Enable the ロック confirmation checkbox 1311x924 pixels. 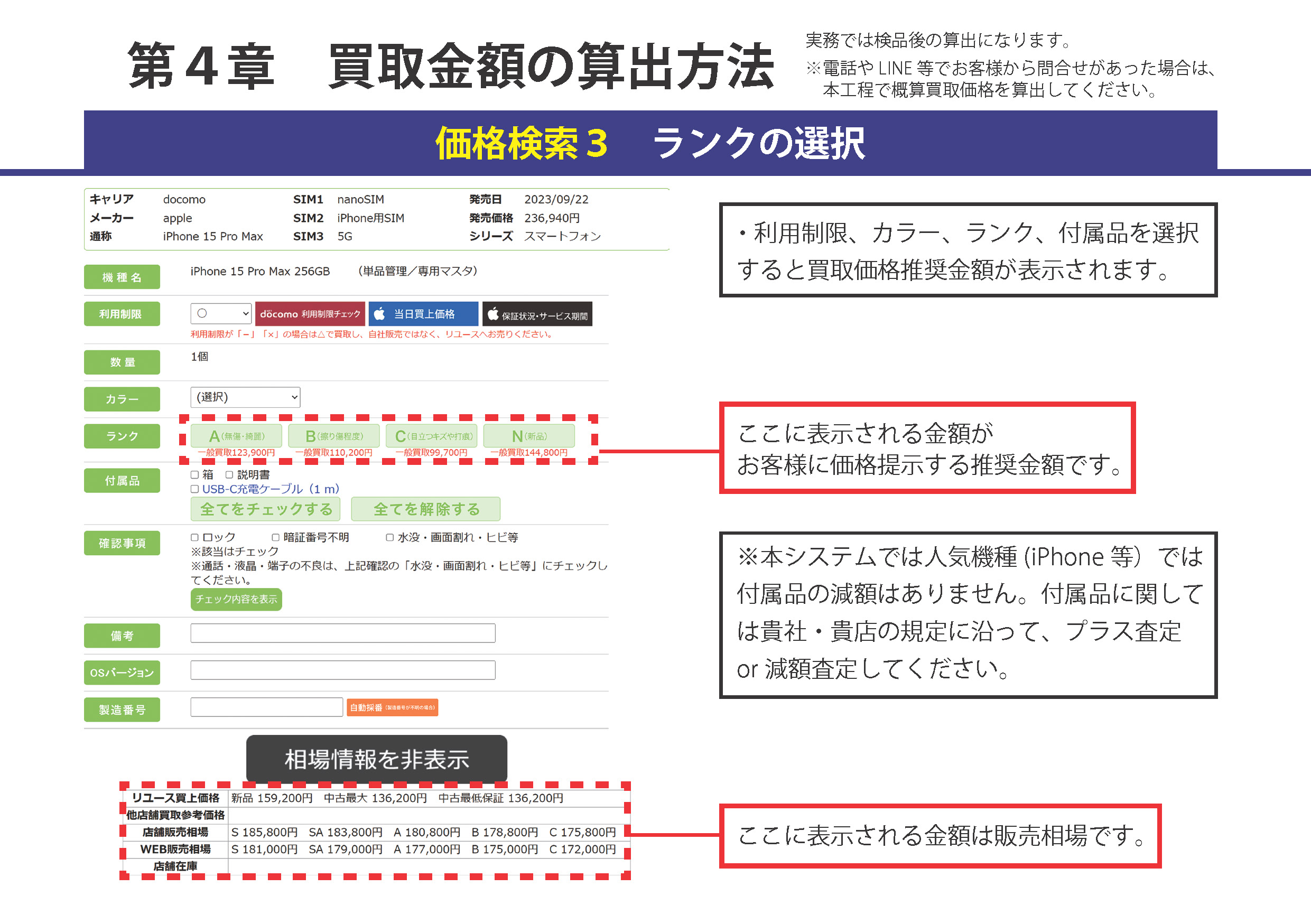pyautogui.click(x=194, y=538)
